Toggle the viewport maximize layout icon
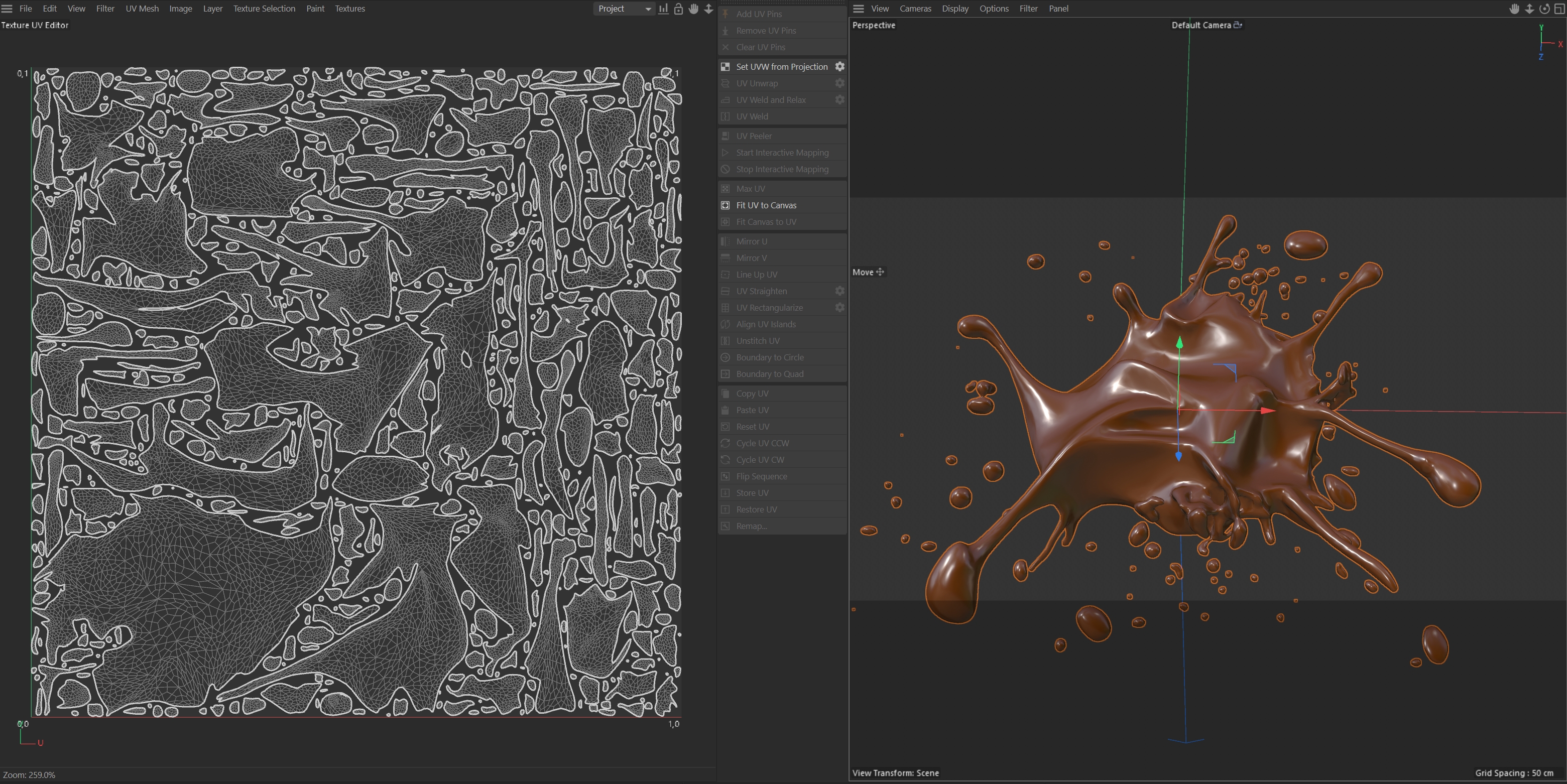The image size is (1567, 784). [x=1559, y=9]
